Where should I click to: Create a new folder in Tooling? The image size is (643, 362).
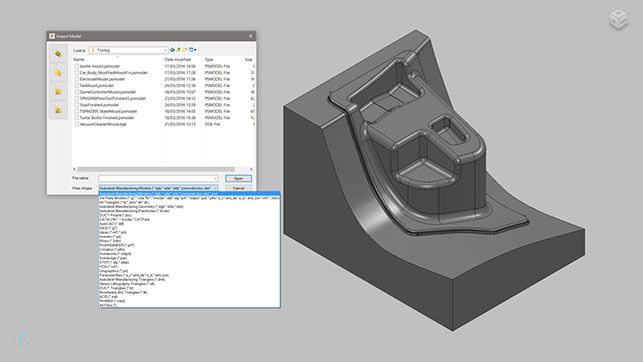(185, 50)
